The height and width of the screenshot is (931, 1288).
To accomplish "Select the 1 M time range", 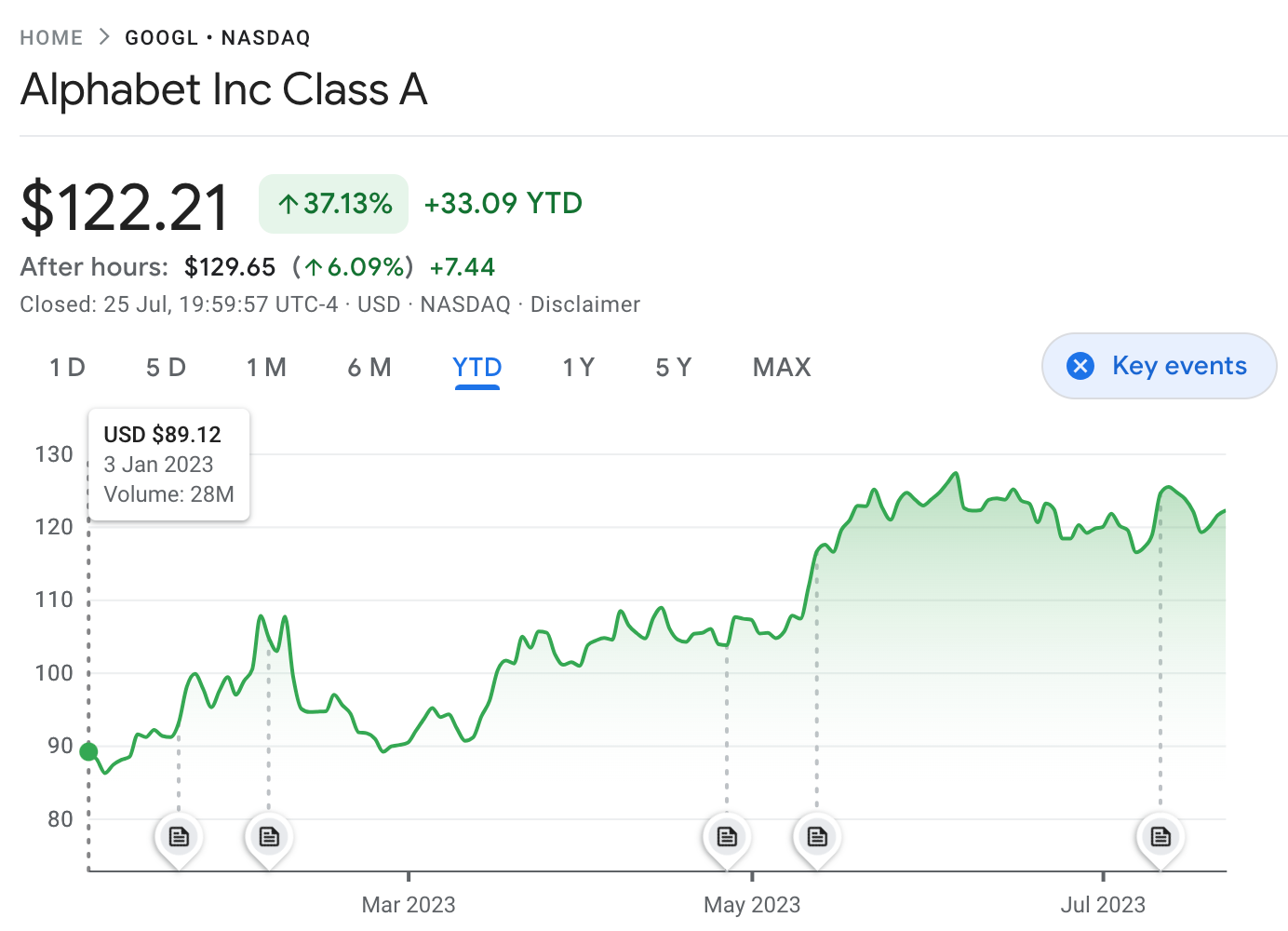I will tap(266, 368).
